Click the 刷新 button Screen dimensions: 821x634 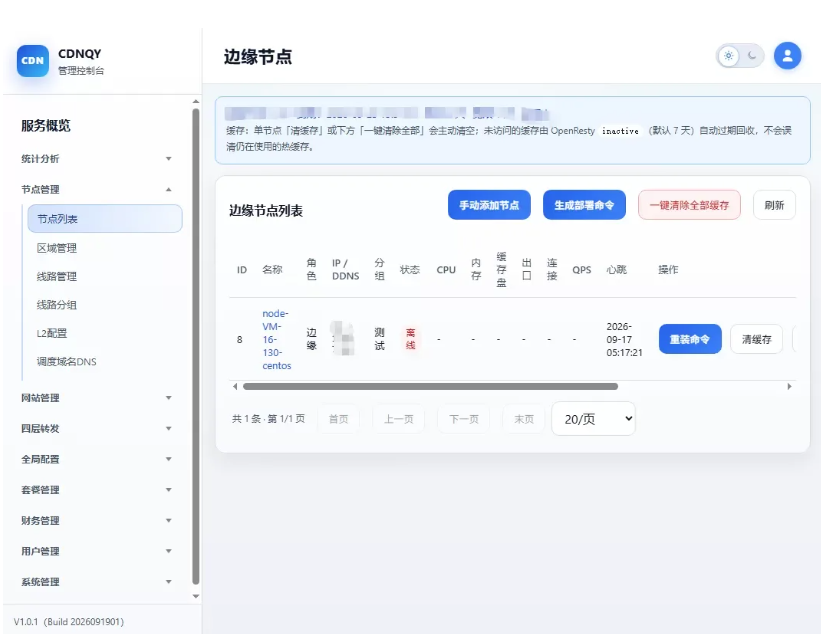click(774, 205)
